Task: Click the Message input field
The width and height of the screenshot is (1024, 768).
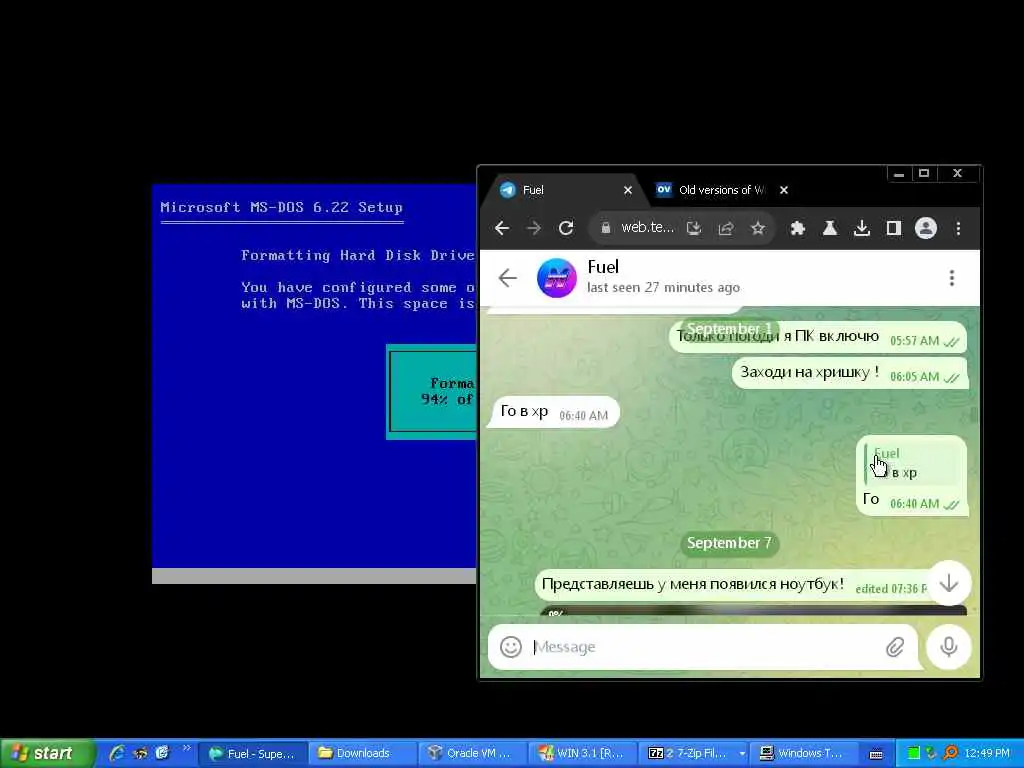Action: [x=705, y=647]
